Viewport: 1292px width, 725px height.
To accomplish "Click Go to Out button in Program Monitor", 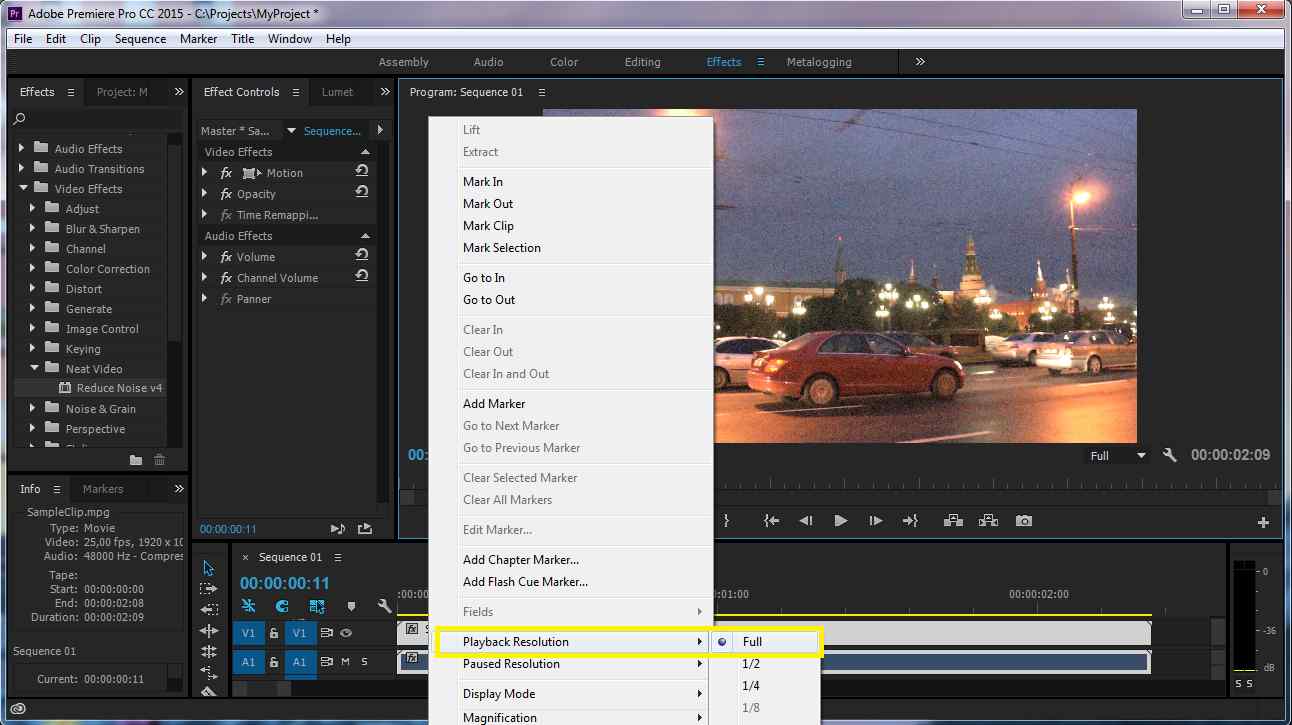I will coord(910,521).
